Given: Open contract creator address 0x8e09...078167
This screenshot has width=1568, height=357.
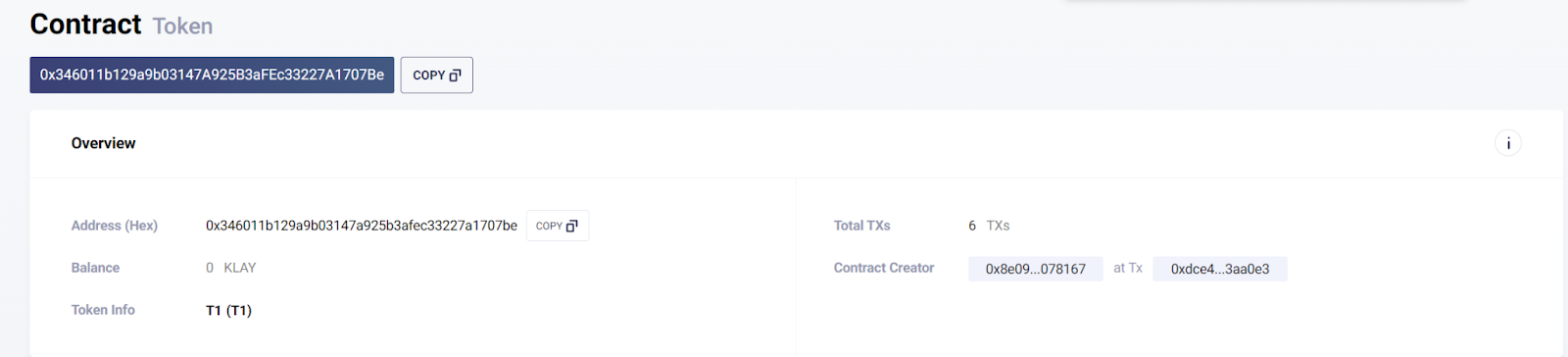Looking at the screenshot, I should [x=1035, y=269].
